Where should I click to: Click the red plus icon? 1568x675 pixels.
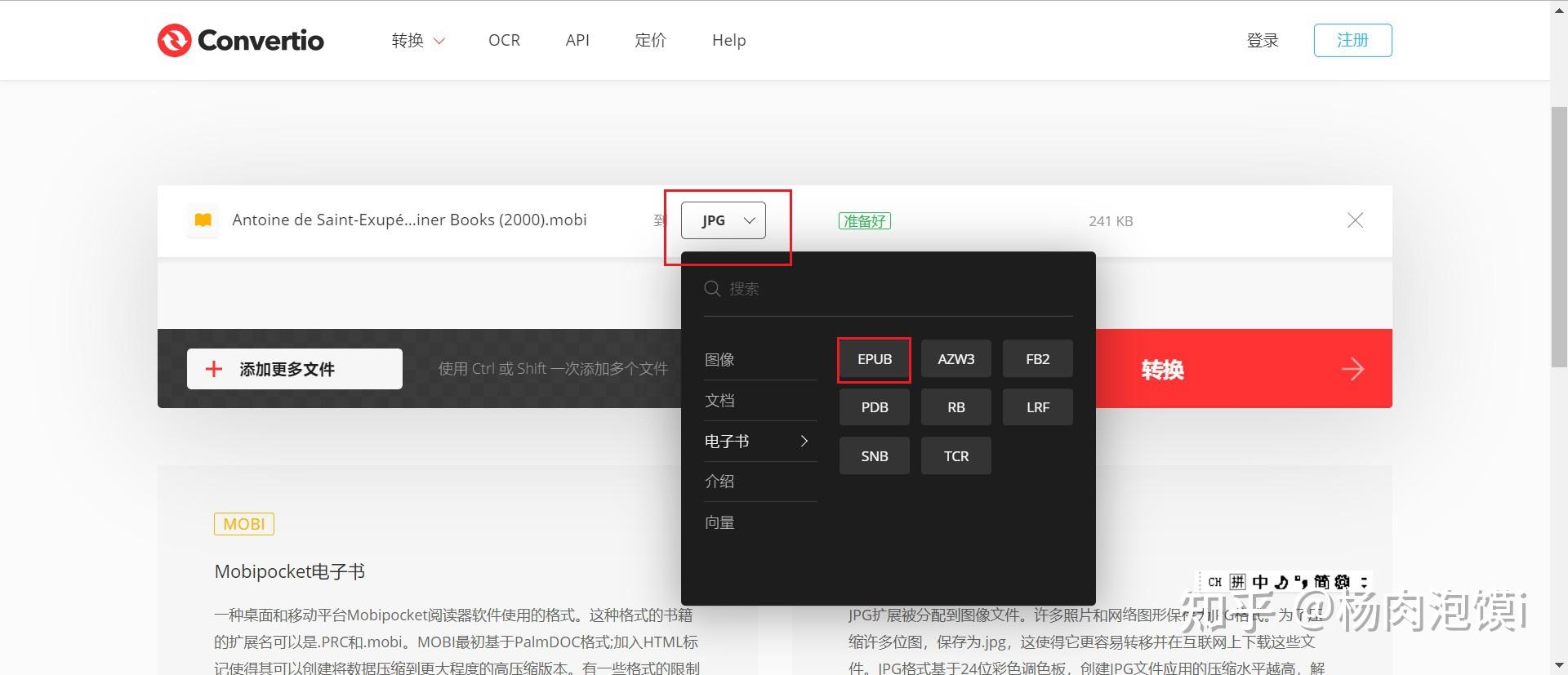213,369
